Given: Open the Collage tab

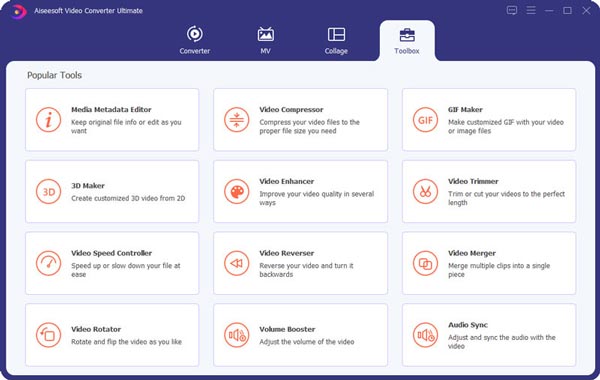Looking at the screenshot, I should point(336,41).
